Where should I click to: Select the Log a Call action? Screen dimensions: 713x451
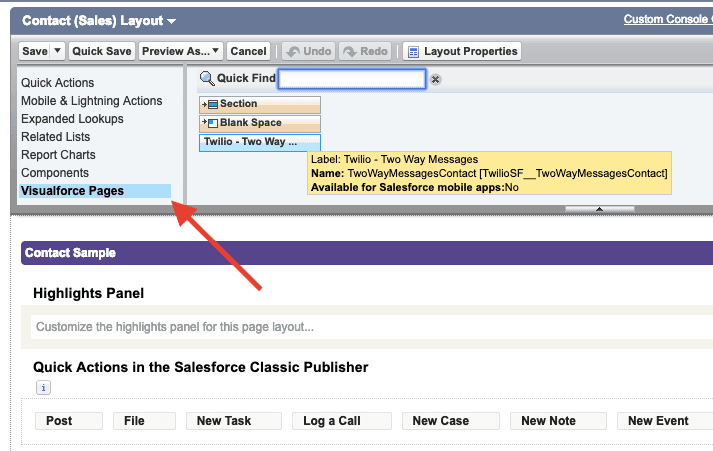tap(332, 421)
